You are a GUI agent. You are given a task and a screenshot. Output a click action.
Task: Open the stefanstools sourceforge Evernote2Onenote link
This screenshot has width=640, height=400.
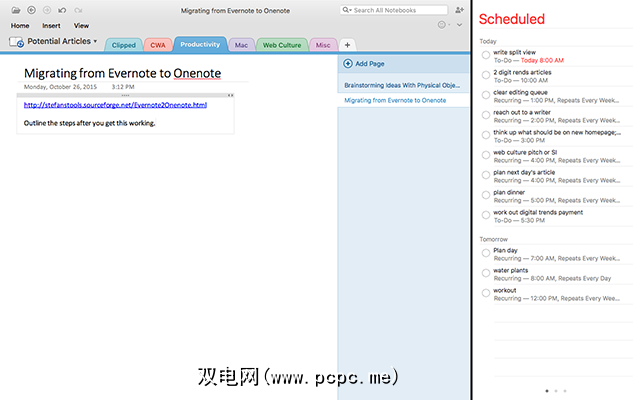(x=115, y=105)
